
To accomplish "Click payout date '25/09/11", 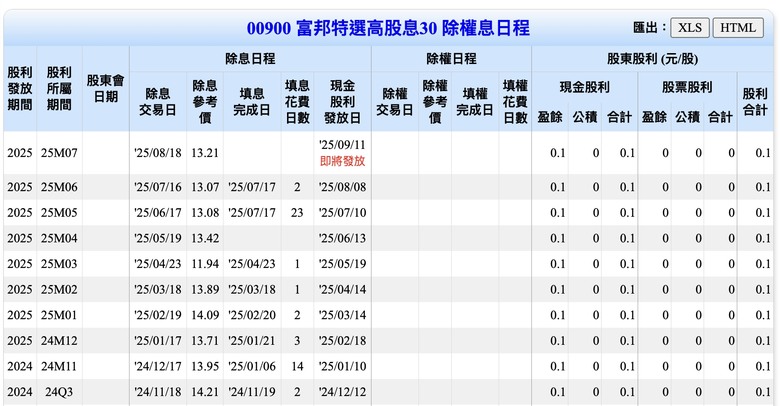I will click(x=342, y=145).
